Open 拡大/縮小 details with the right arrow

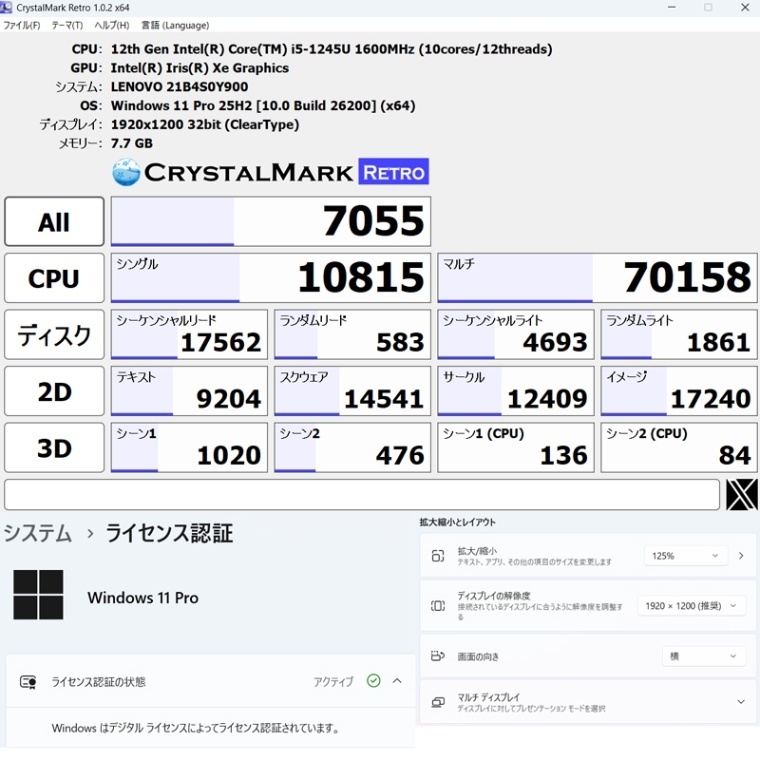pyautogui.click(x=741, y=555)
